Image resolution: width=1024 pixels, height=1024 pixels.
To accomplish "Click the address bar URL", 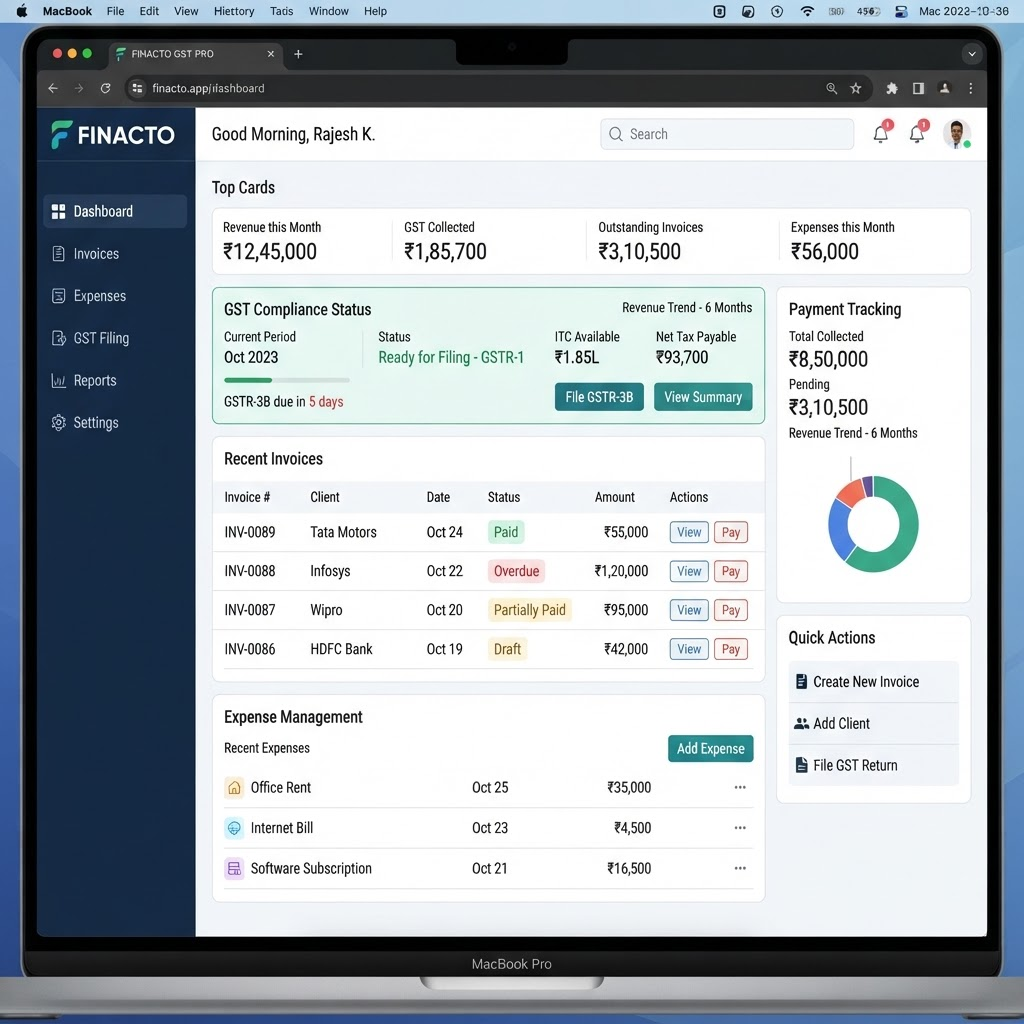I will [208, 88].
